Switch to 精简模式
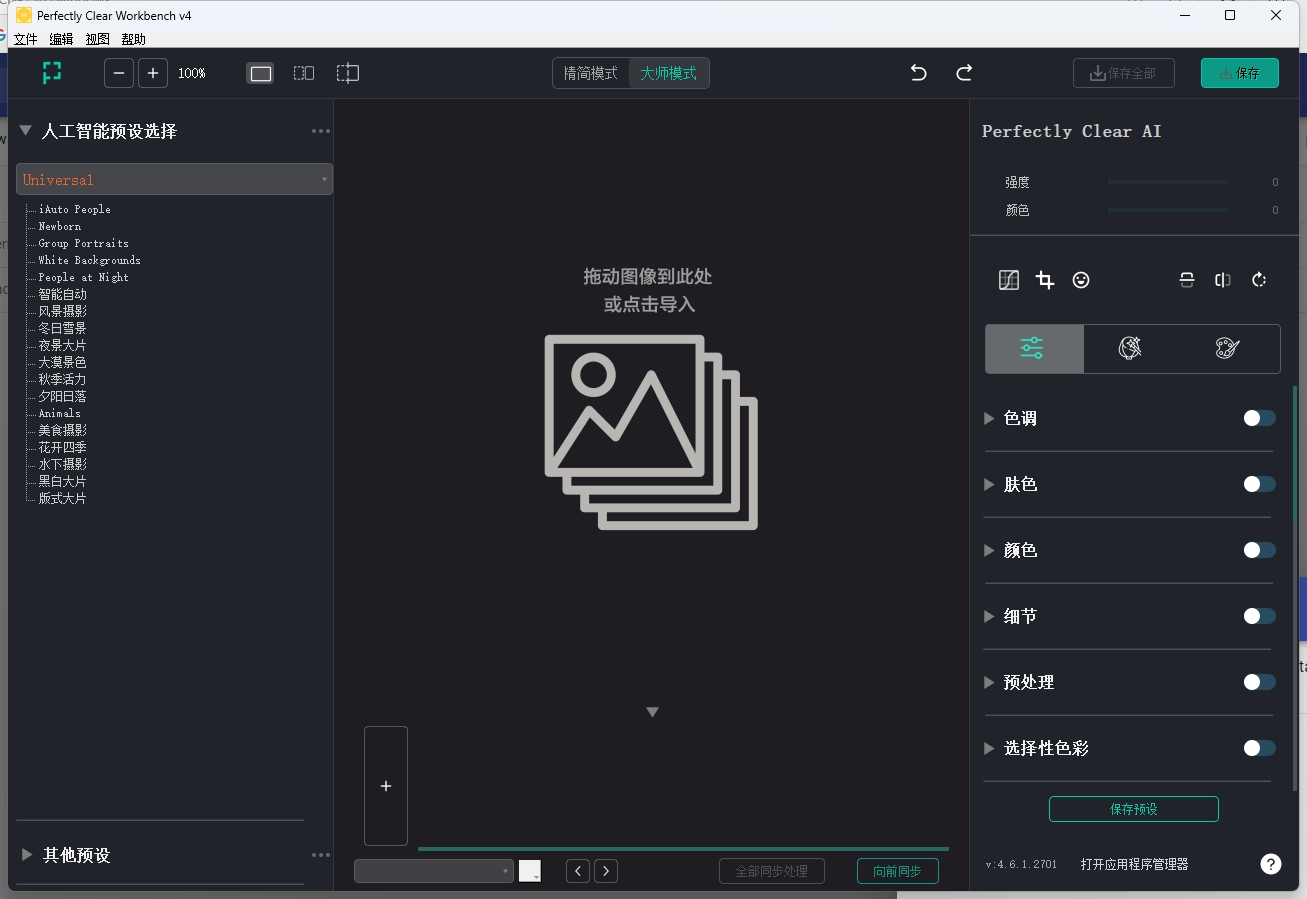Screen dimensions: 1307x899 tap(591, 73)
